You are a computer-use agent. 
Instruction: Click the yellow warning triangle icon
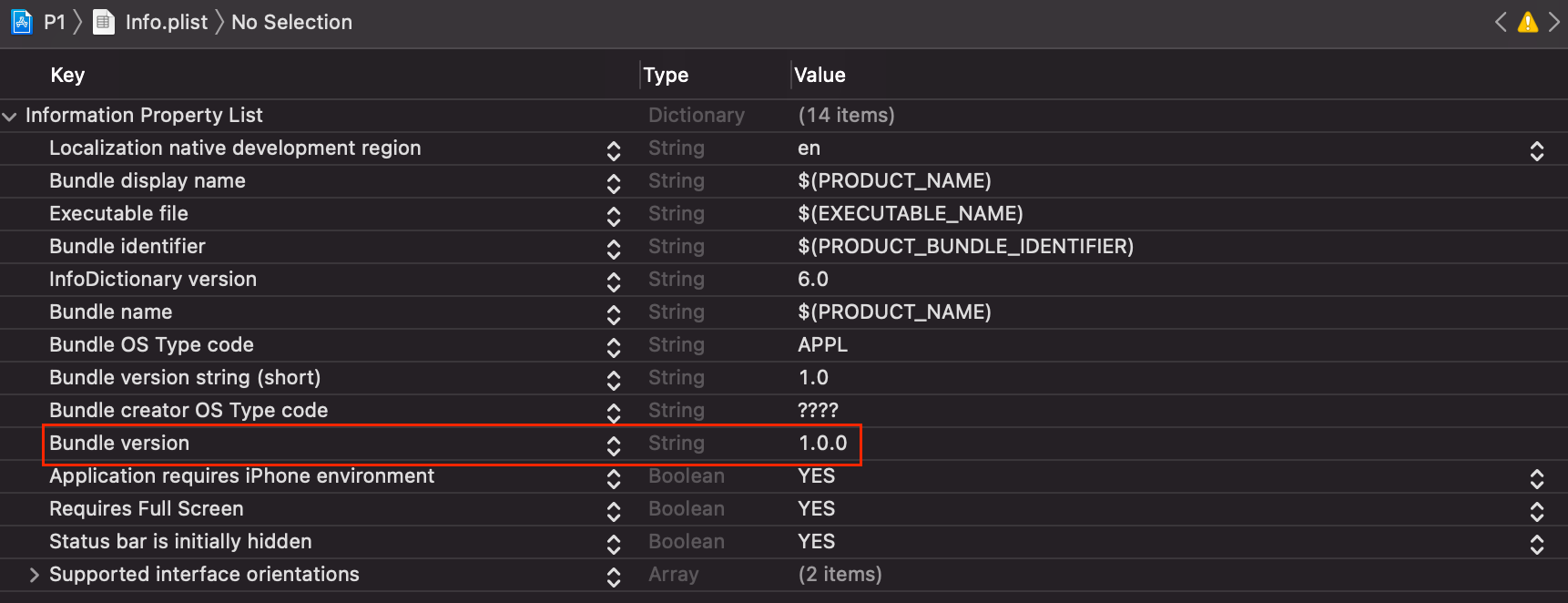tap(1528, 22)
